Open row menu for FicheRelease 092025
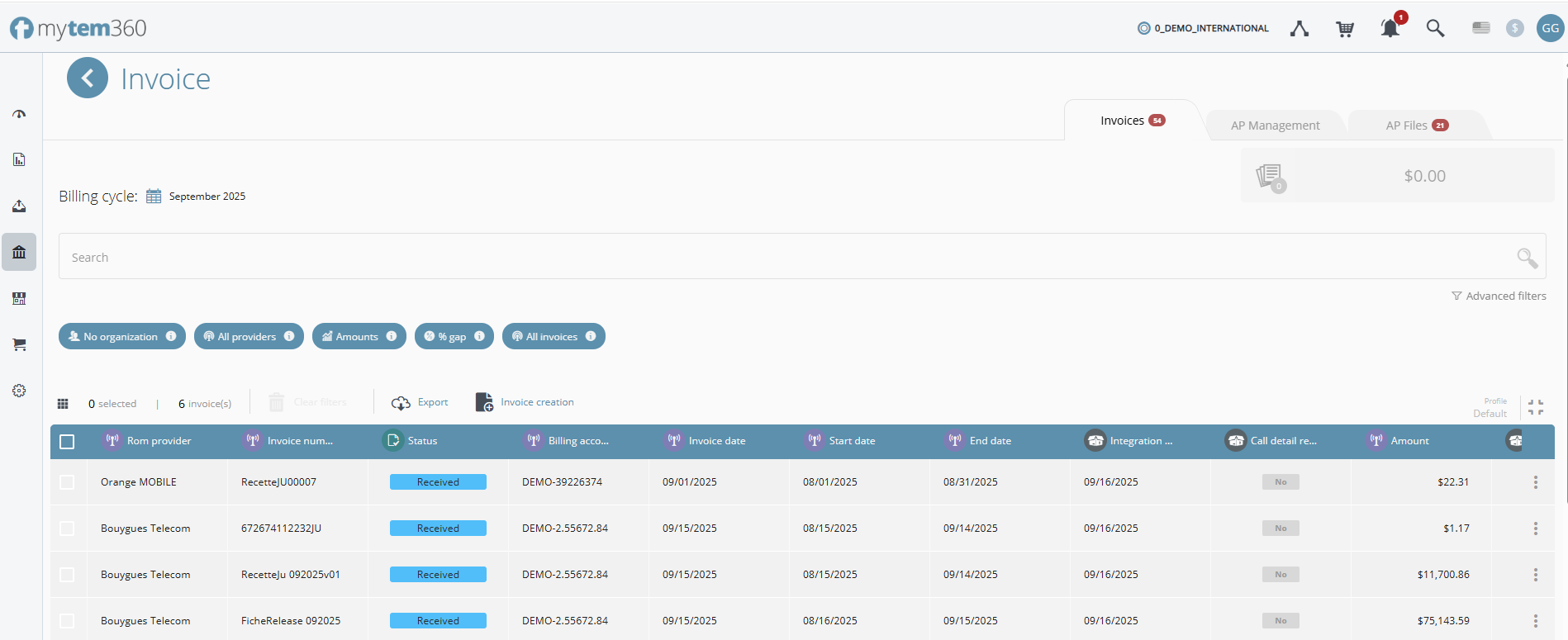The width and height of the screenshot is (1568, 640). (1536, 621)
